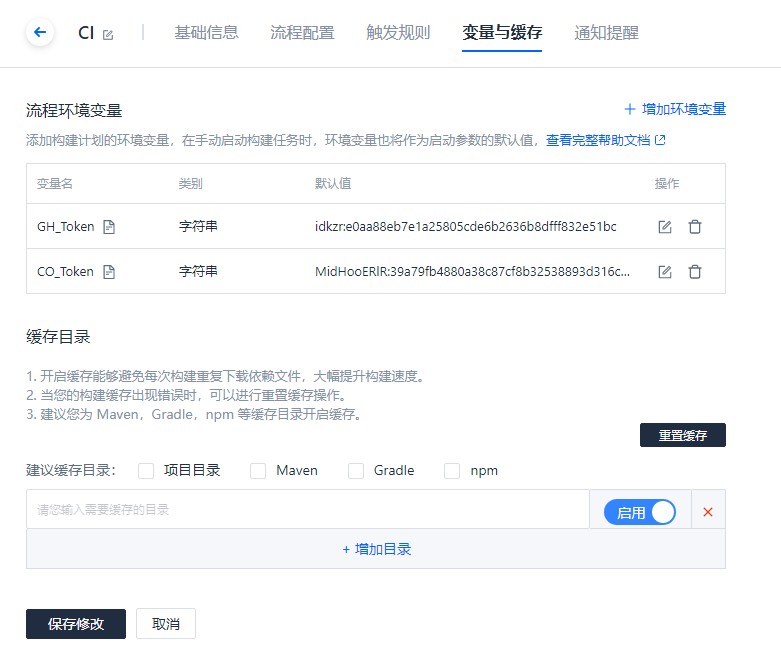The image size is (781, 650).
Task: Enable the Maven cache directory checkbox
Action: pos(258,470)
